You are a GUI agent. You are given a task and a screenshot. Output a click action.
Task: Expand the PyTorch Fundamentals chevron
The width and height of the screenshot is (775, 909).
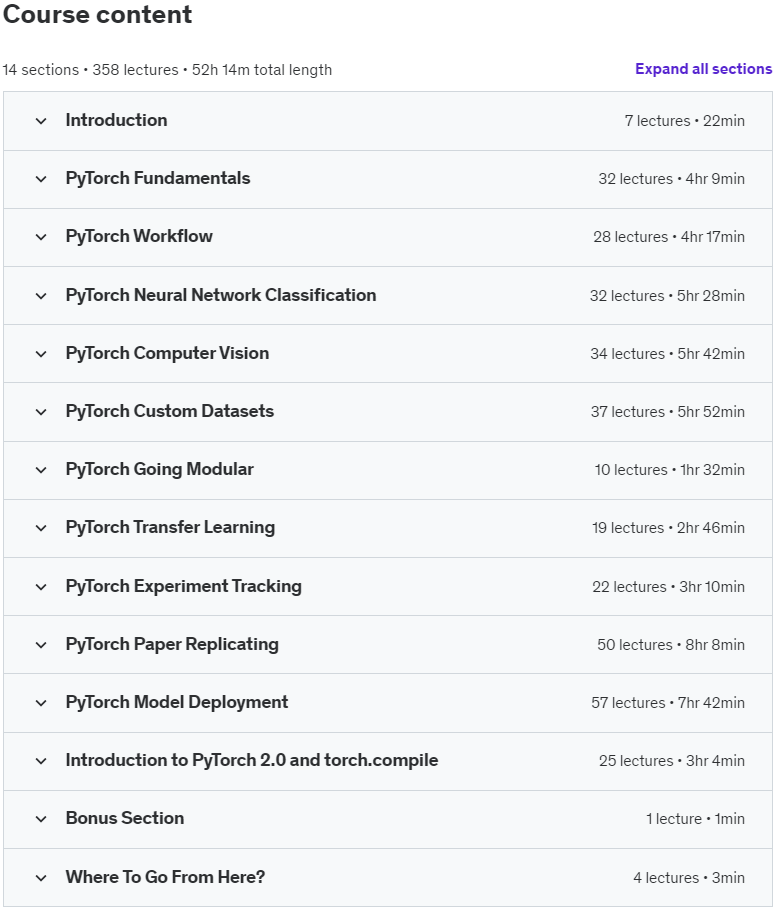[x=41, y=179]
